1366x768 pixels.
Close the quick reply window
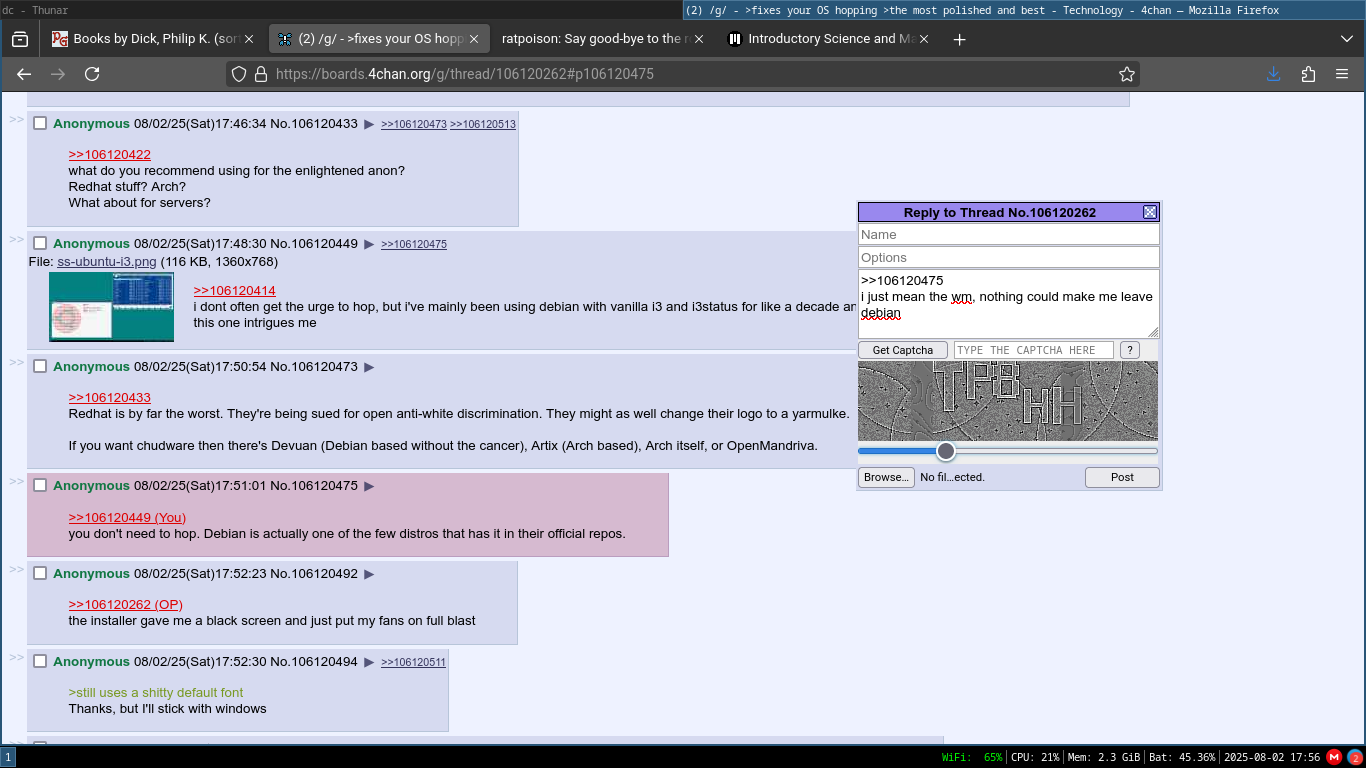[1150, 212]
